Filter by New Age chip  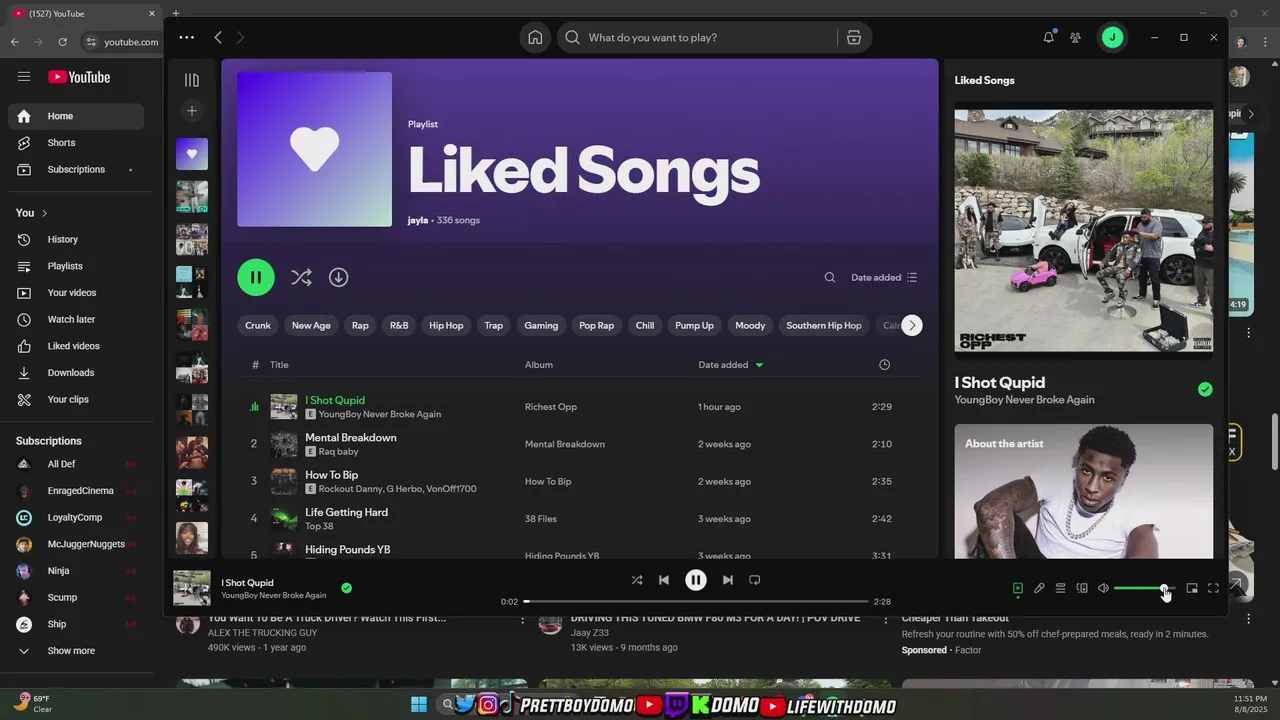(311, 325)
